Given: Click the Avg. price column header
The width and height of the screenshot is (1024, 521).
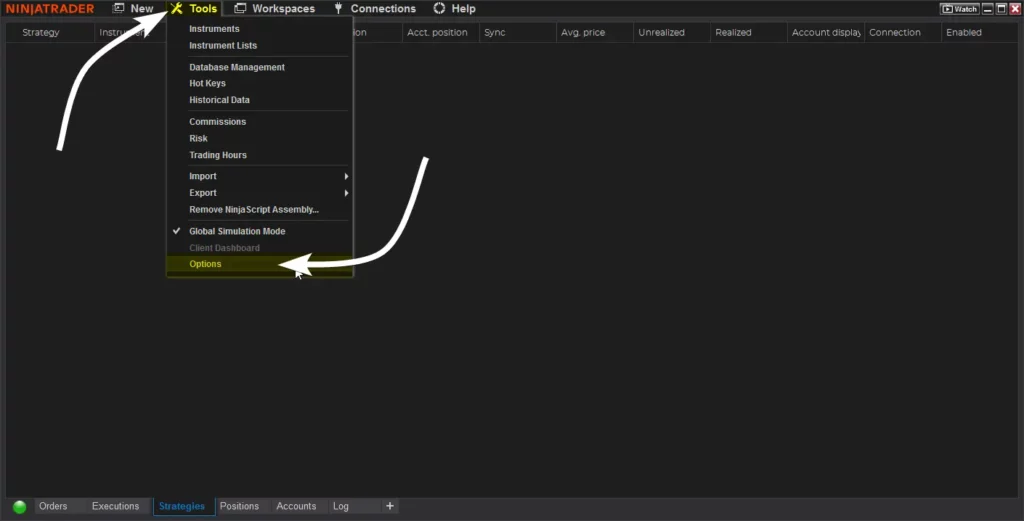Looking at the screenshot, I should 595,33.
